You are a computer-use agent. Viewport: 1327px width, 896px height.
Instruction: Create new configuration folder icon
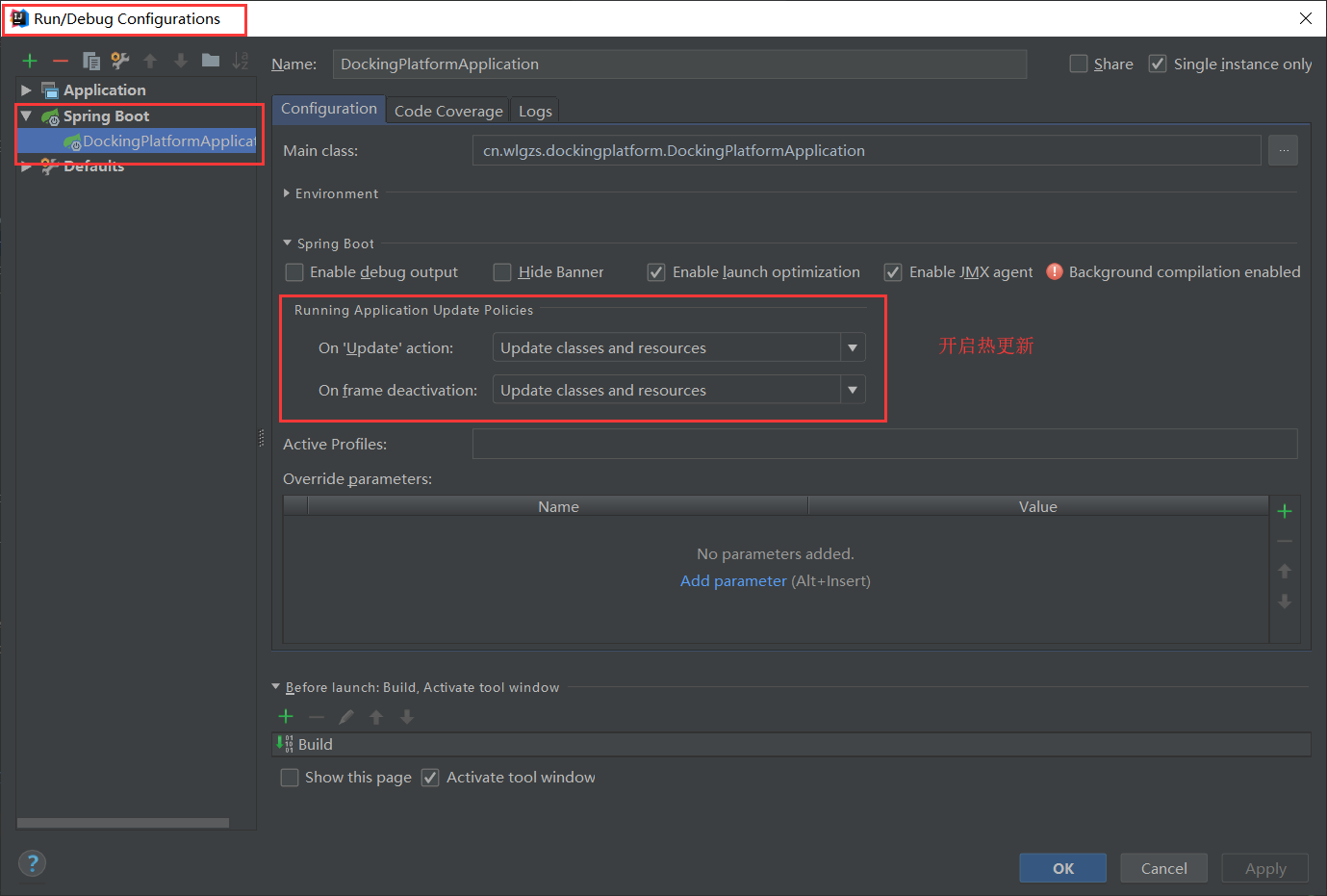click(211, 61)
